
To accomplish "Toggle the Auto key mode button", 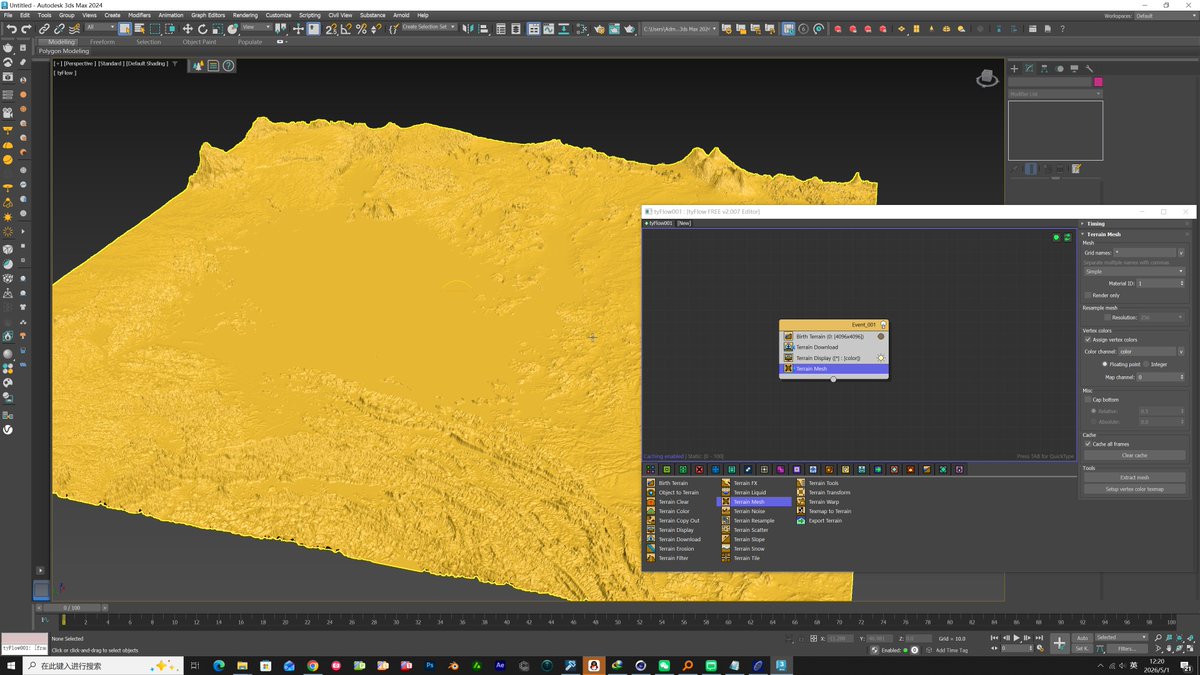I will tap(1082, 637).
